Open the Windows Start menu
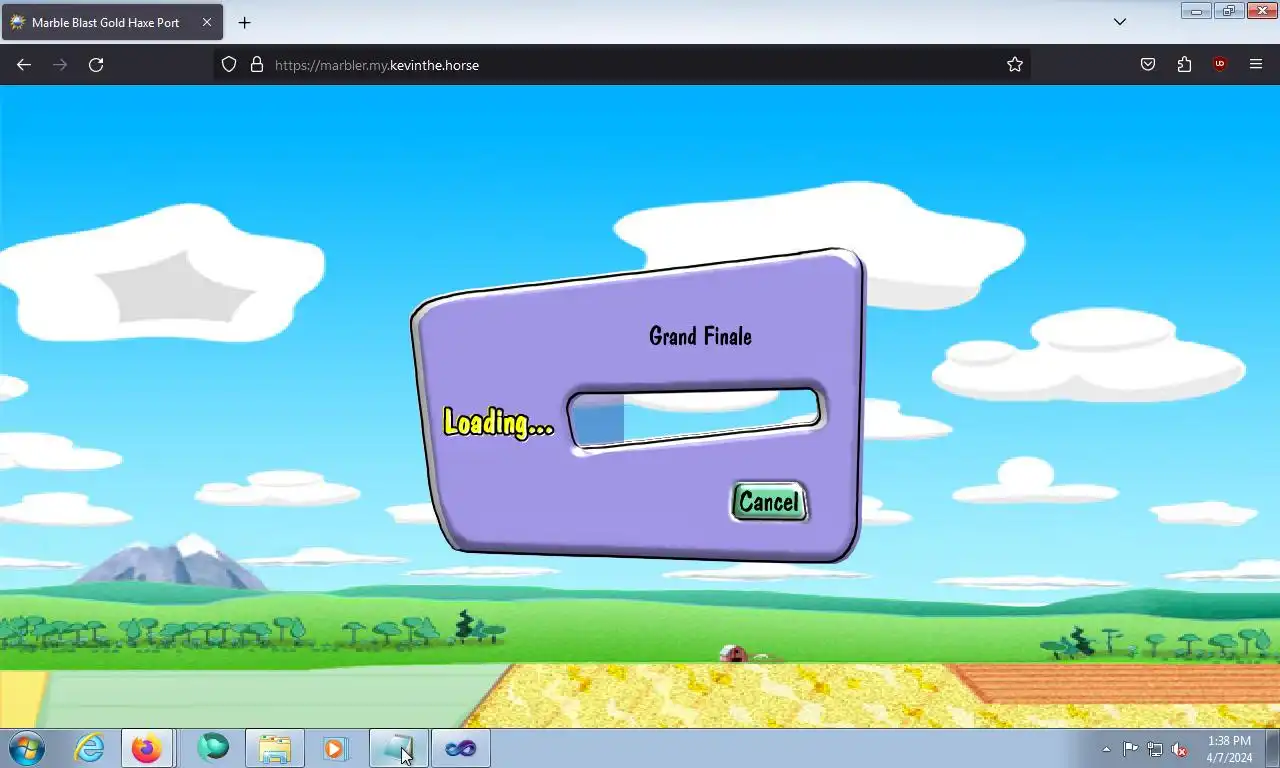Viewport: 1280px width, 768px height. point(26,748)
